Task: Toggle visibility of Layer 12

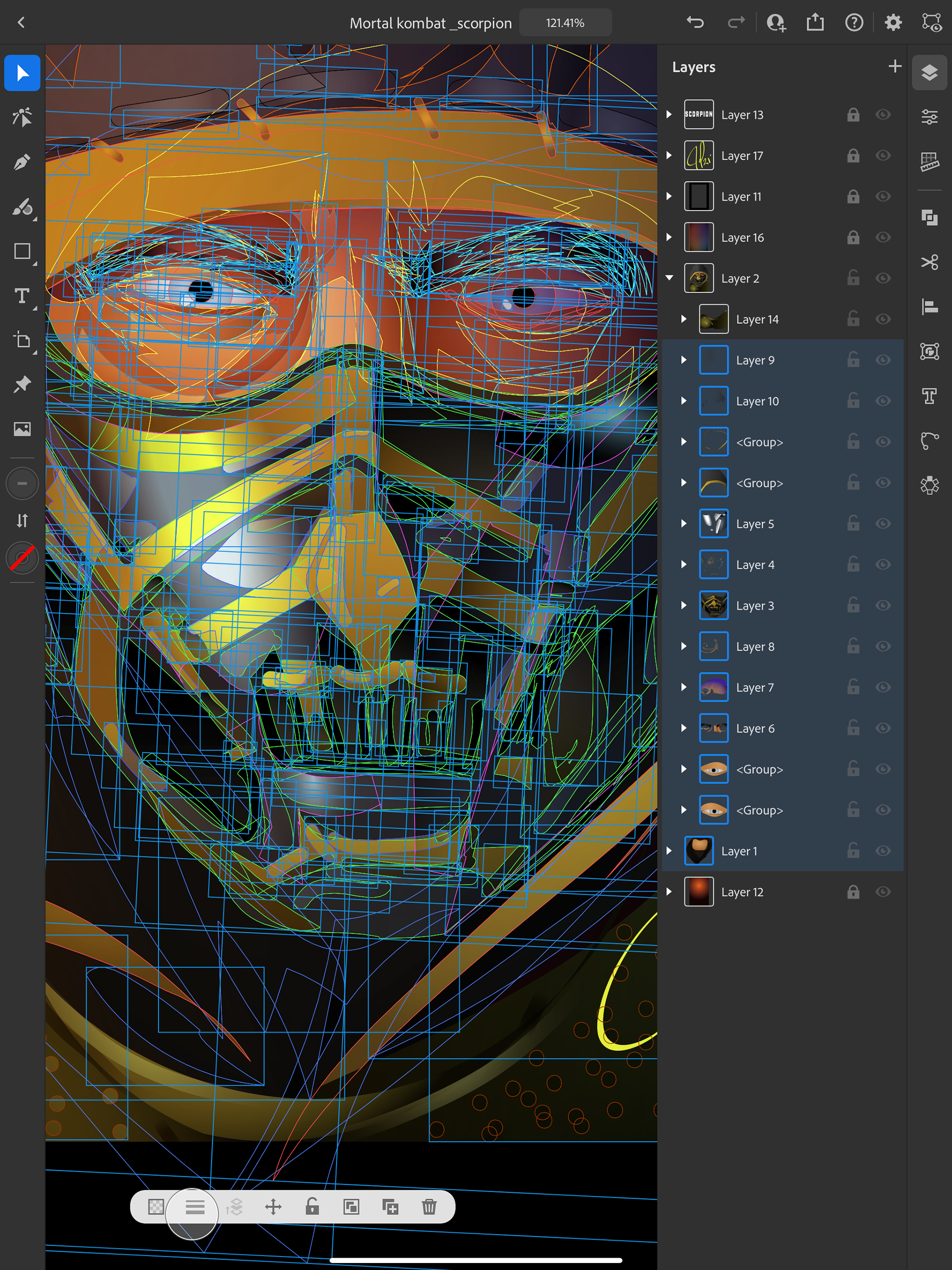Action: (883, 892)
